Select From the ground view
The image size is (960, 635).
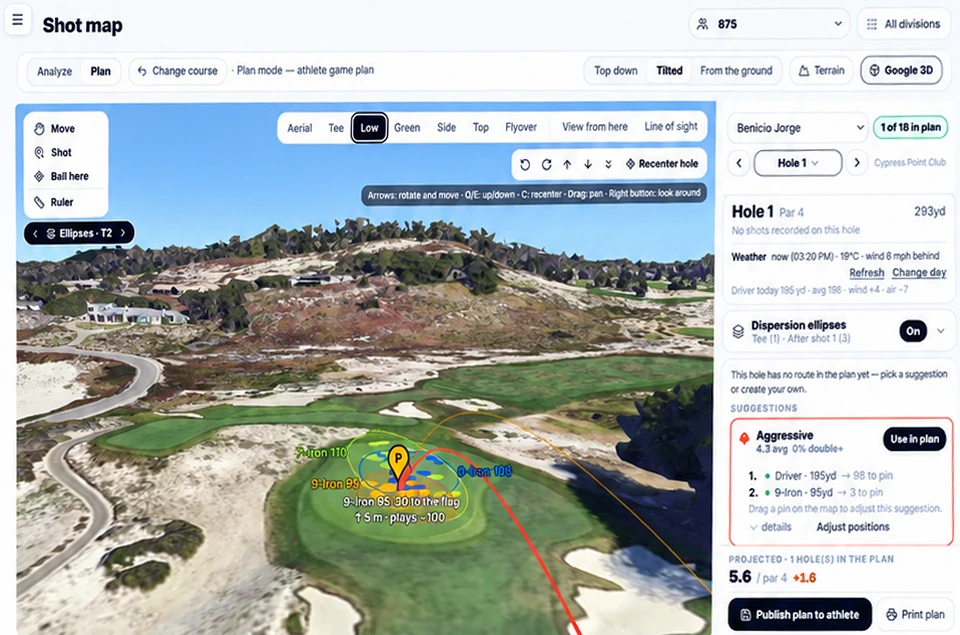point(736,71)
